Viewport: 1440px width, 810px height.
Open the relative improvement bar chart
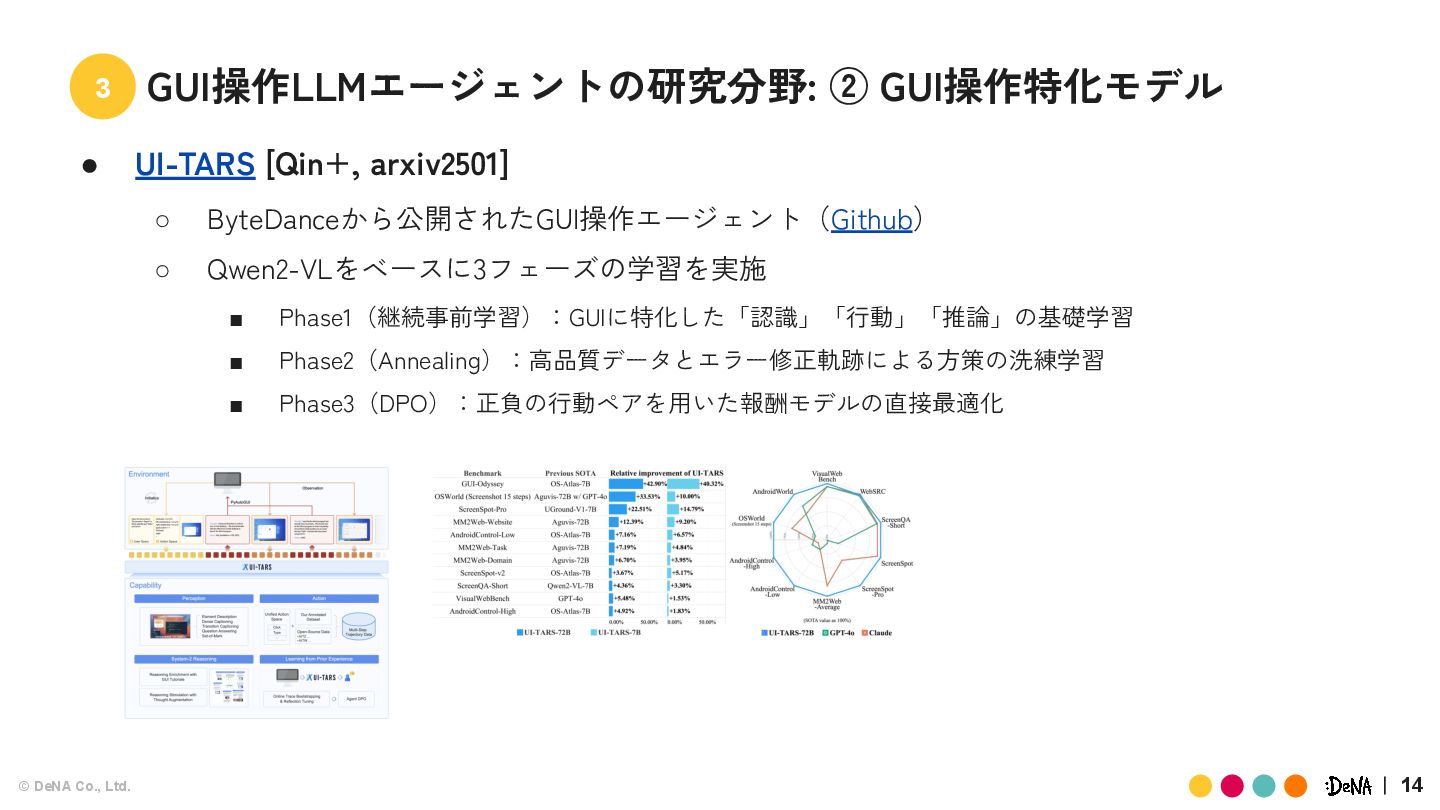(x=580, y=552)
